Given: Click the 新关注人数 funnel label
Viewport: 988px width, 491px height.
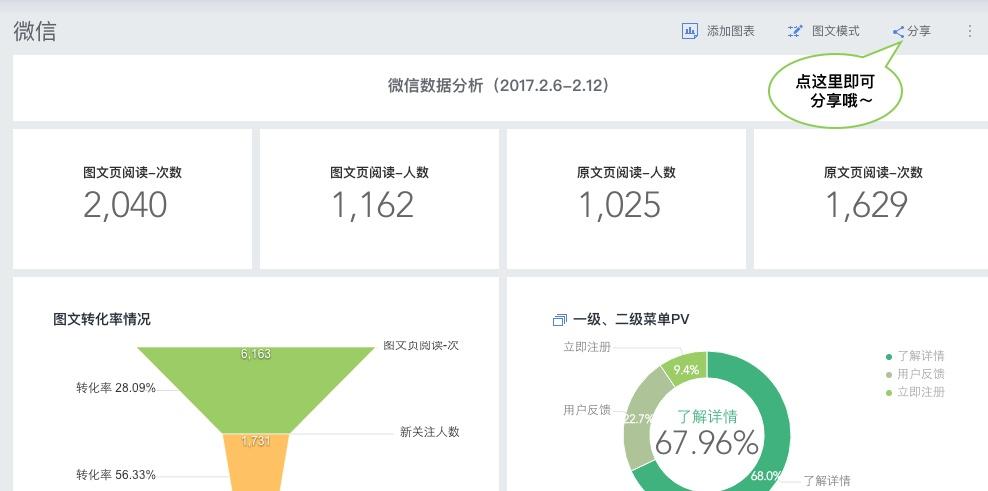Looking at the screenshot, I should tap(430, 432).
